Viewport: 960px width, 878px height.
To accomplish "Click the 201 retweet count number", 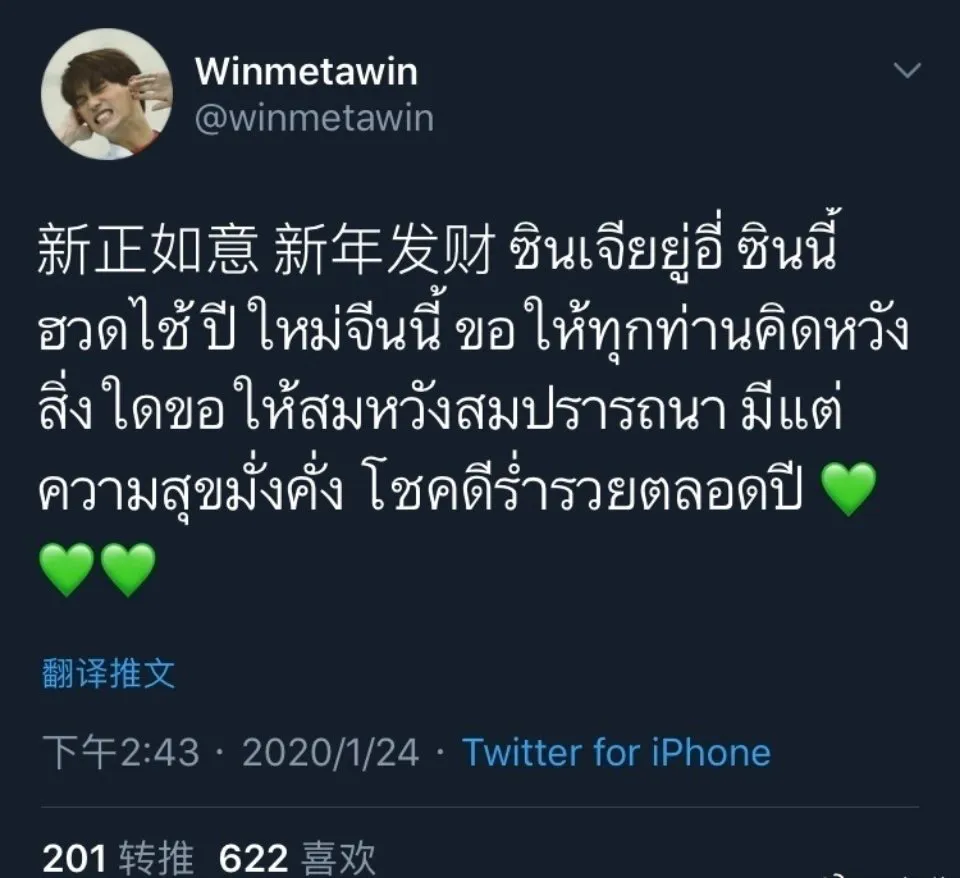I will coord(75,858).
